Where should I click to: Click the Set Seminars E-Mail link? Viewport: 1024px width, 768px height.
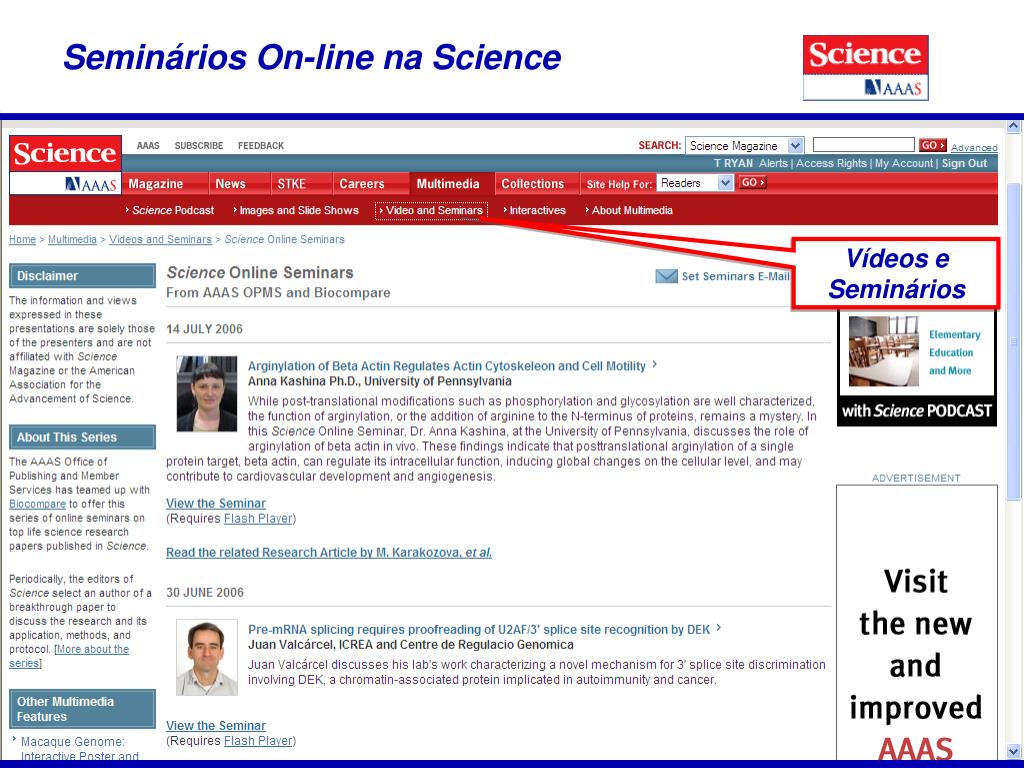[735, 276]
